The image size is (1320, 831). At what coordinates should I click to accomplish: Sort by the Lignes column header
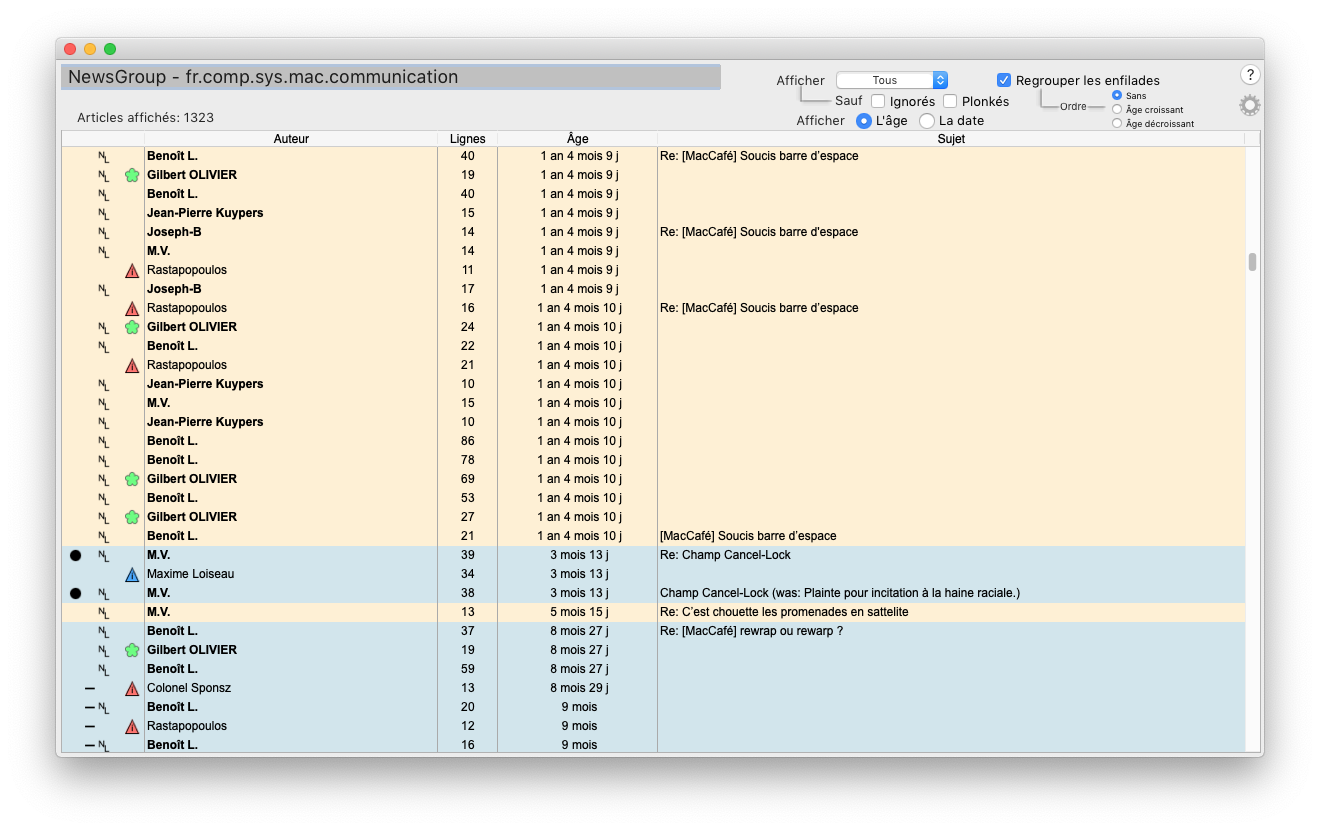(467, 139)
